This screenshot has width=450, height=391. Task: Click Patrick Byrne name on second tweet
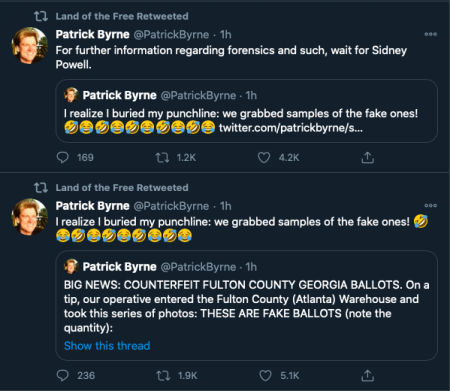tap(92, 206)
